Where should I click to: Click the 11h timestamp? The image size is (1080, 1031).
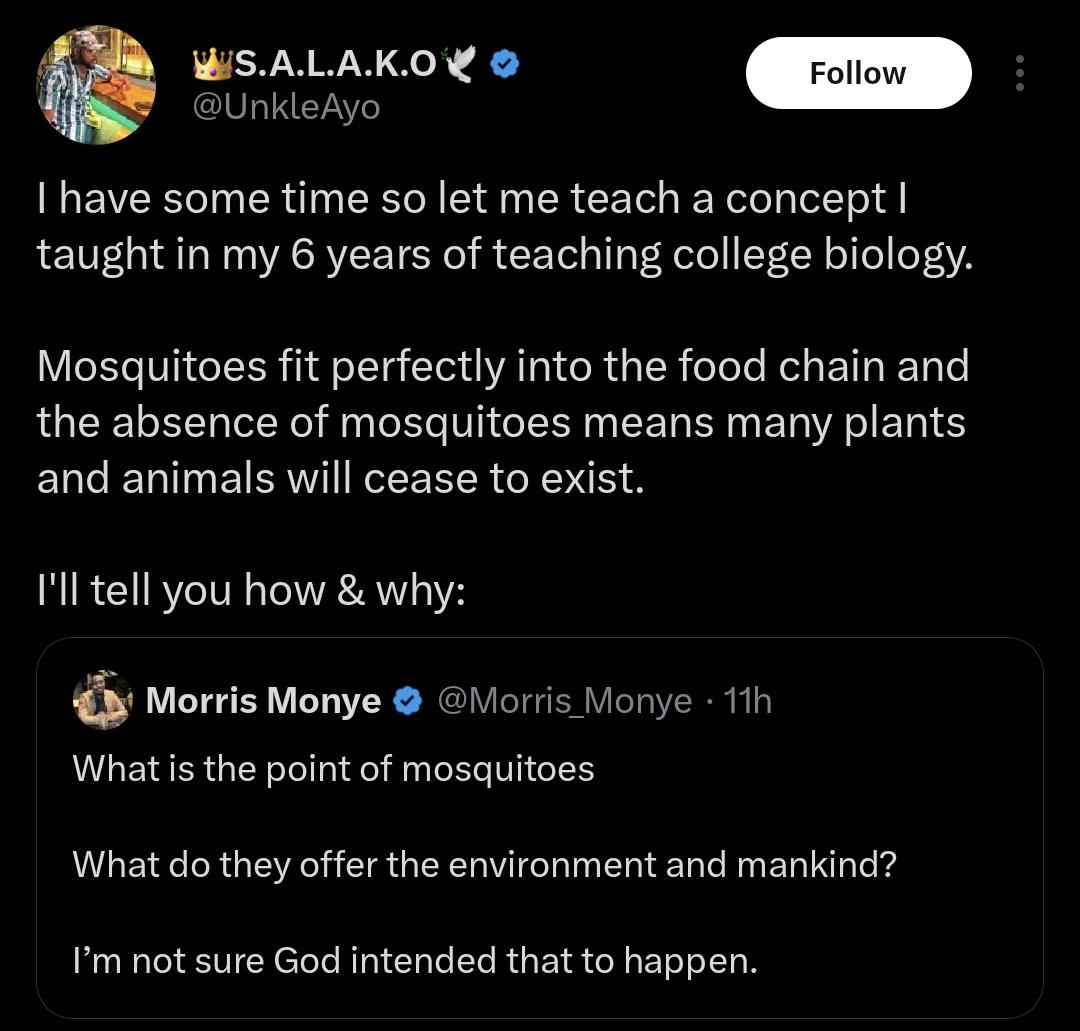click(x=748, y=701)
